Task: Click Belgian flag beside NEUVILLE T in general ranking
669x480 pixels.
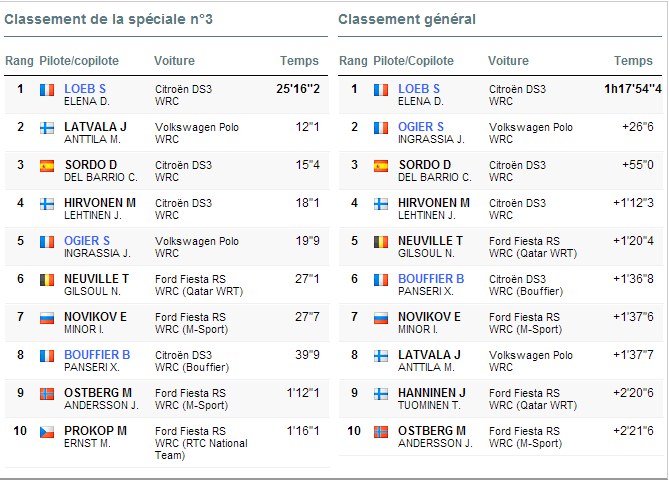Action: coord(381,242)
